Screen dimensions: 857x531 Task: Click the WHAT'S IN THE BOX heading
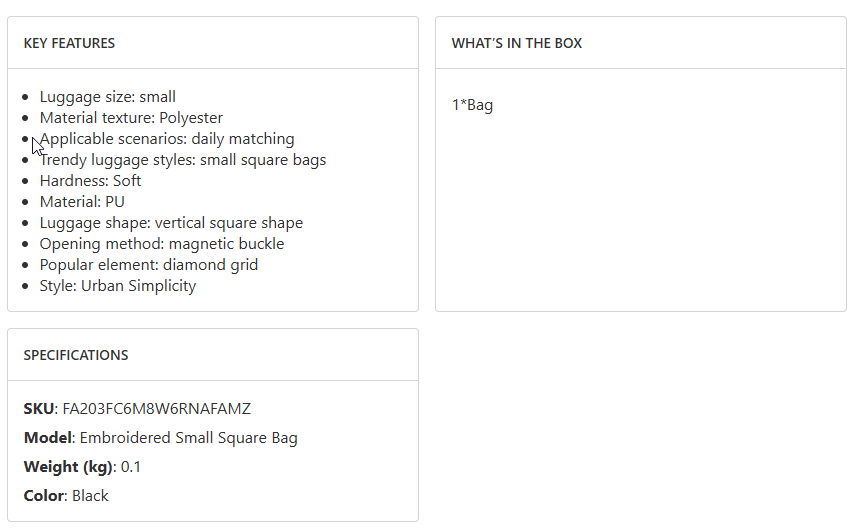516,43
